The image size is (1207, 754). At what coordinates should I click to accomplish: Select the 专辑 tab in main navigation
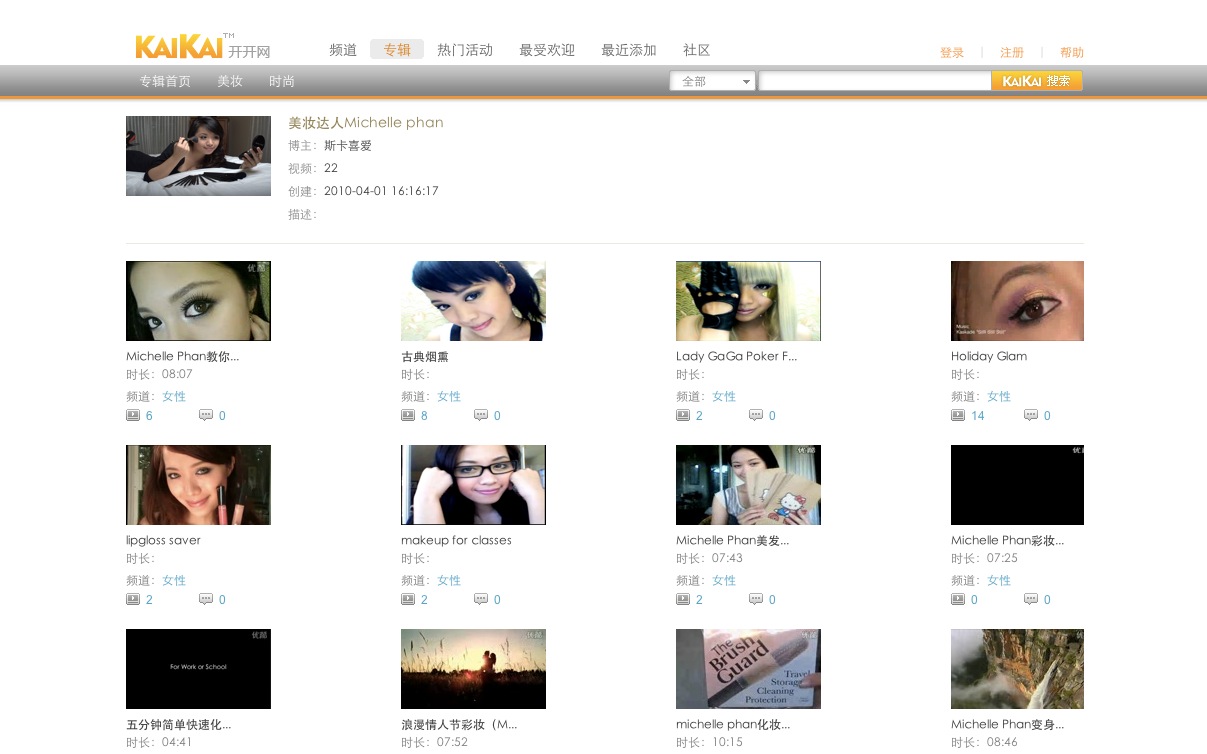click(397, 50)
